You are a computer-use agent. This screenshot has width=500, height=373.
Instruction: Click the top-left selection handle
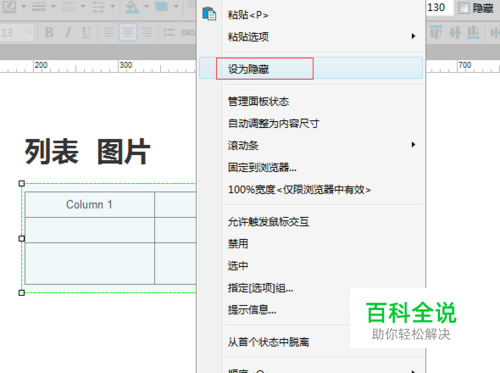(x=22, y=183)
